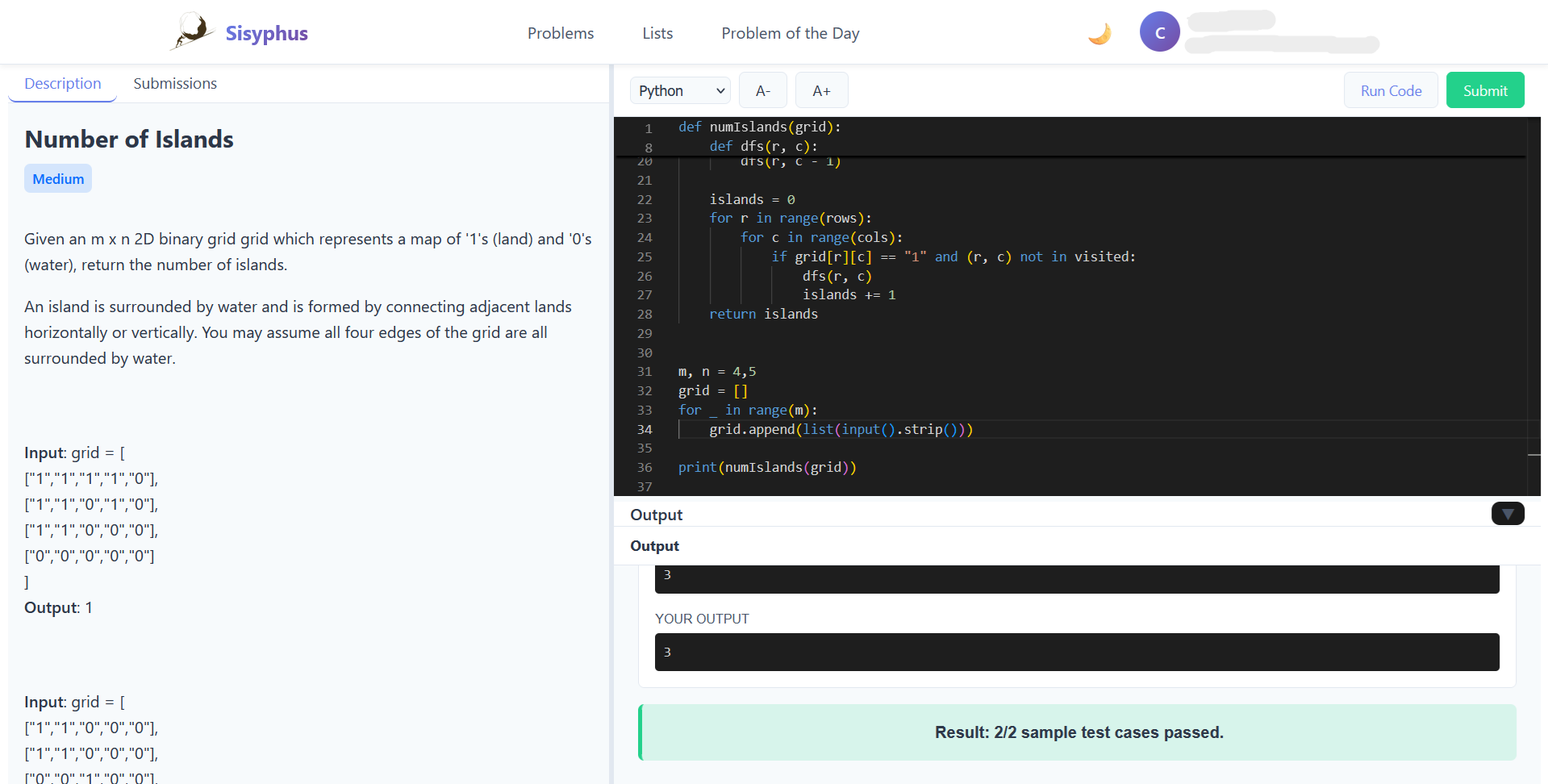Open Problem of the Day link
The width and height of the screenshot is (1548, 784).
[x=790, y=33]
